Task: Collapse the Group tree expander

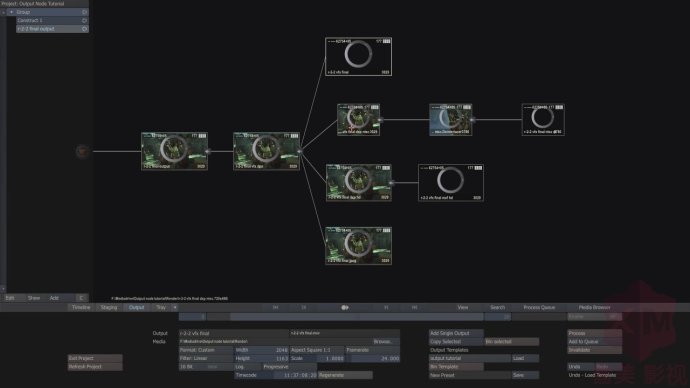Action: [x=12, y=12]
